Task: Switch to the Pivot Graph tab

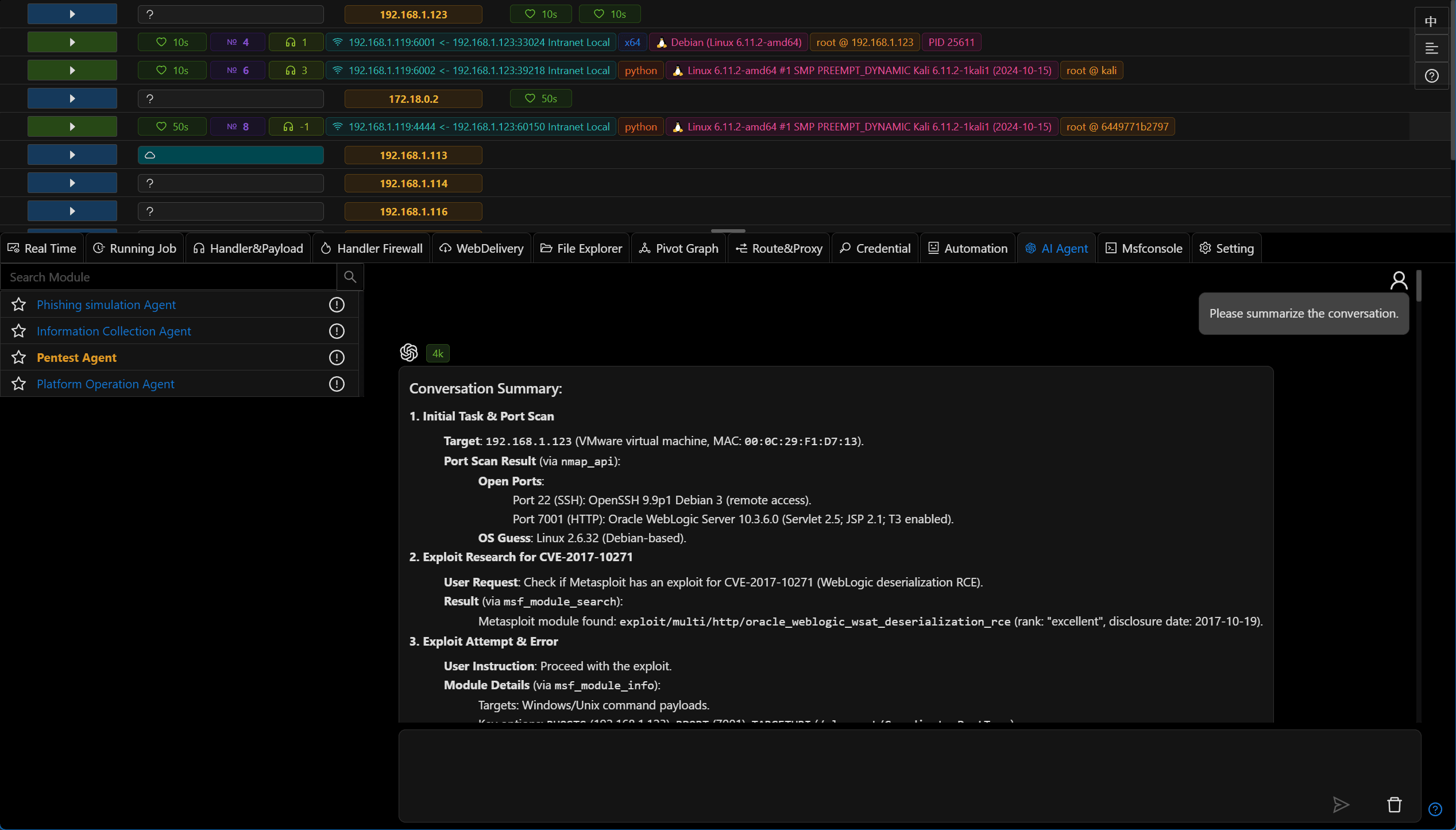Action: [679, 248]
